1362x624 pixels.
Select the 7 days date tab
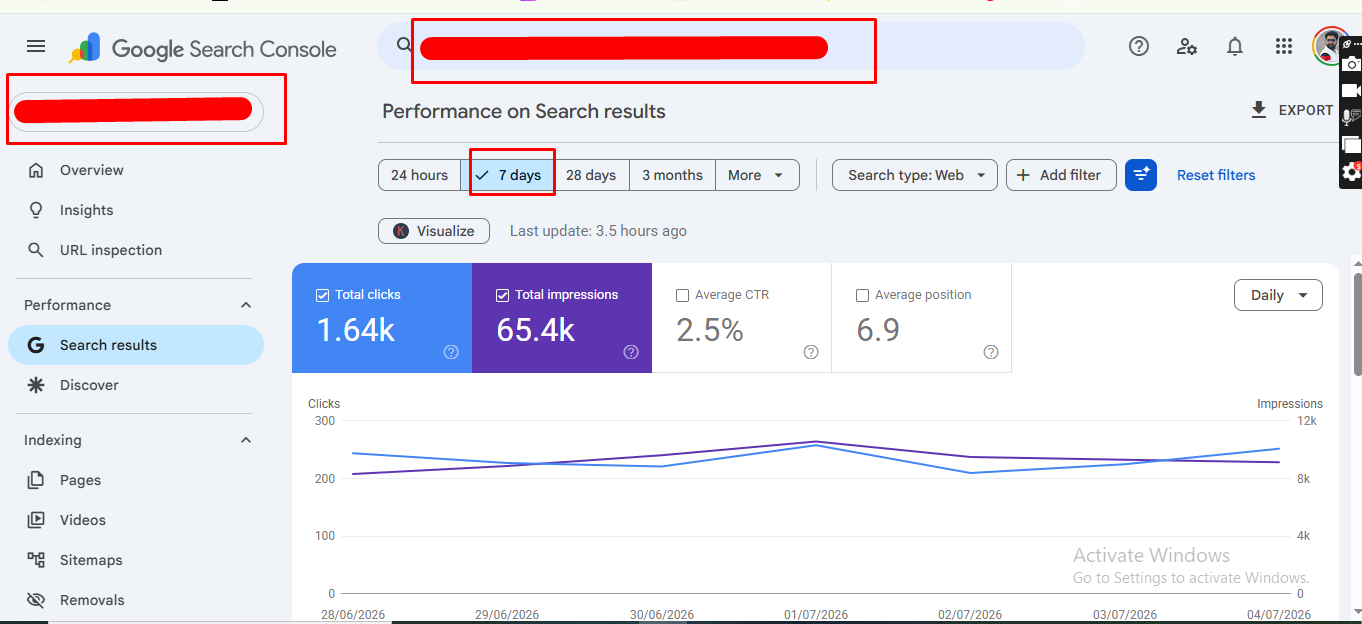click(511, 175)
